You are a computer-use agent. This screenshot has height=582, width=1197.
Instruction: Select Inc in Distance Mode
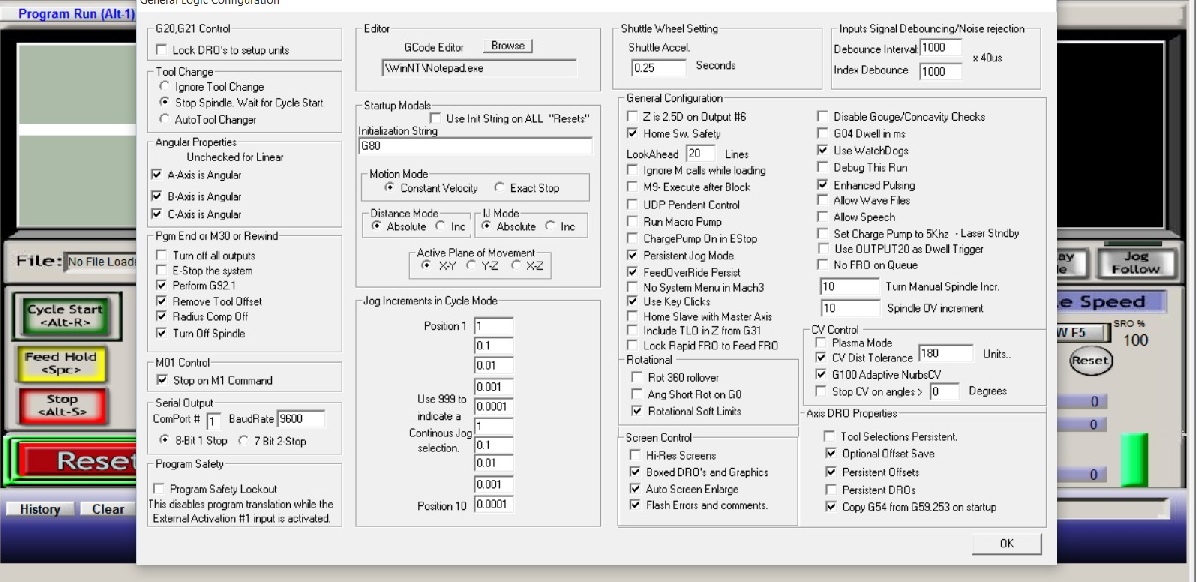pos(440,226)
